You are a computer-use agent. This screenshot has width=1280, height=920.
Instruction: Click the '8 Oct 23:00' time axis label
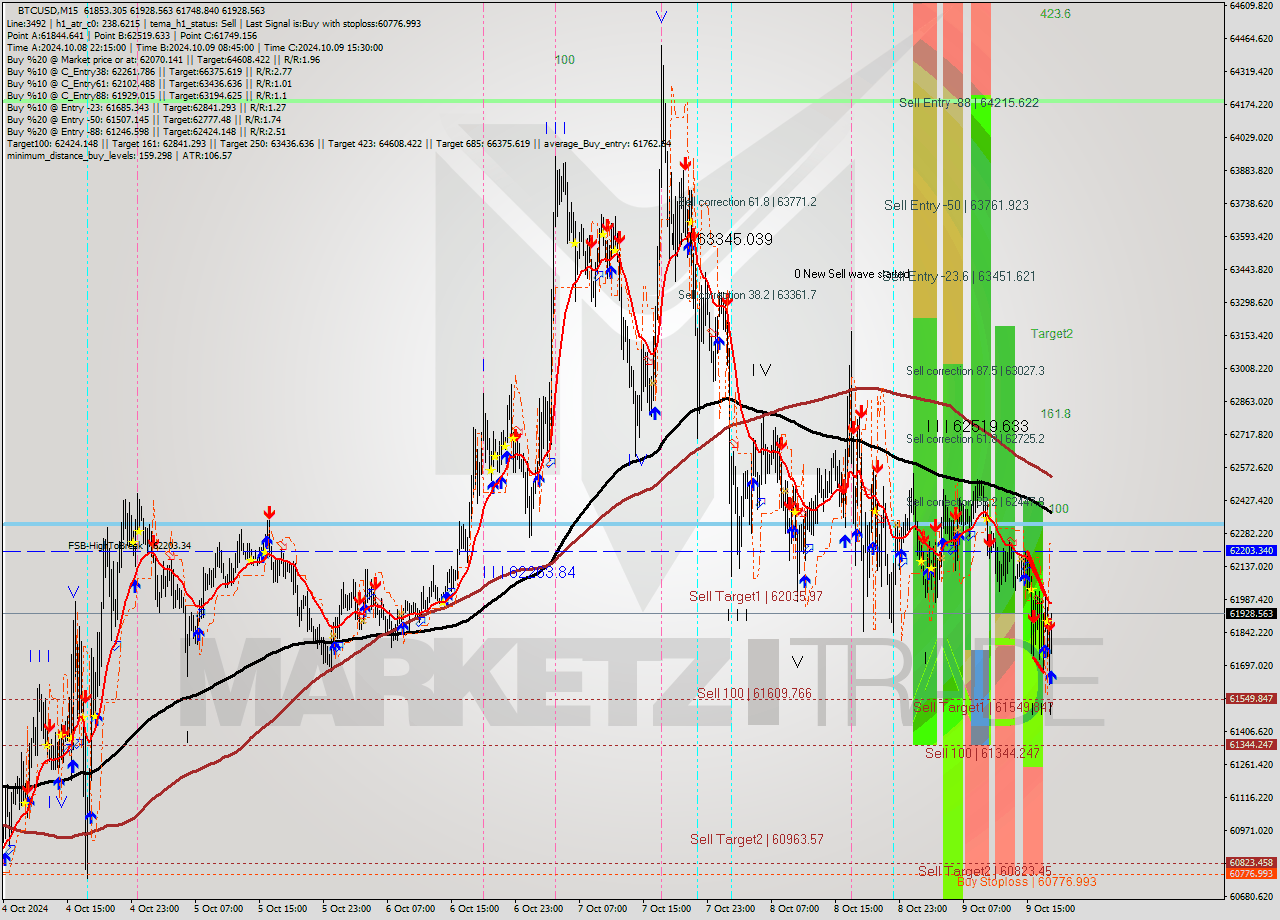pyautogui.click(x=922, y=909)
